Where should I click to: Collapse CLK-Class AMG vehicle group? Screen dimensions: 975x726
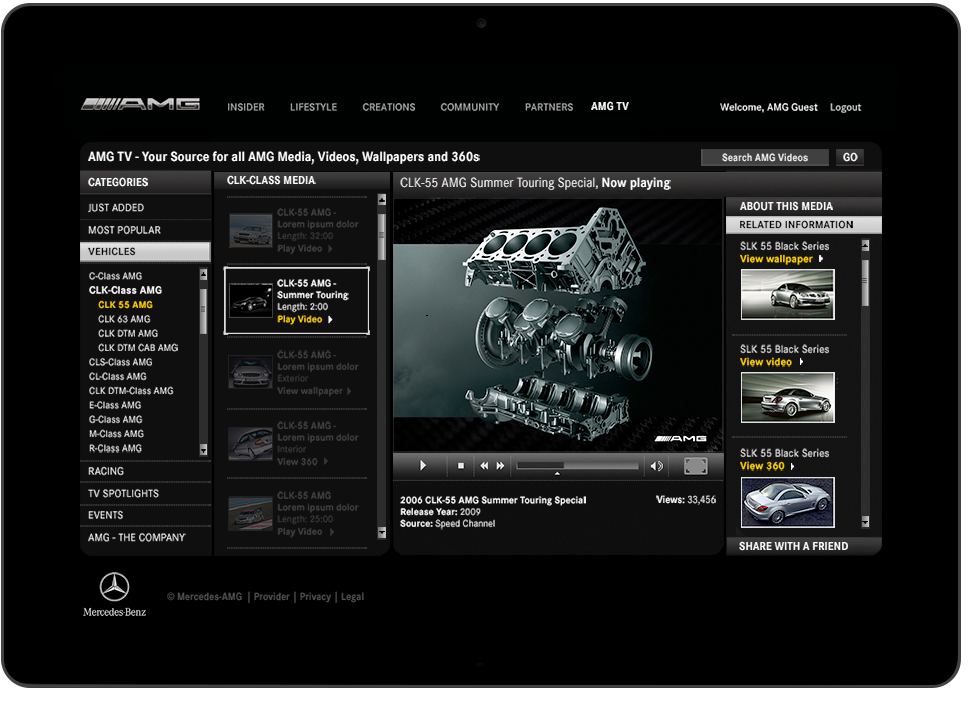click(x=125, y=290)
